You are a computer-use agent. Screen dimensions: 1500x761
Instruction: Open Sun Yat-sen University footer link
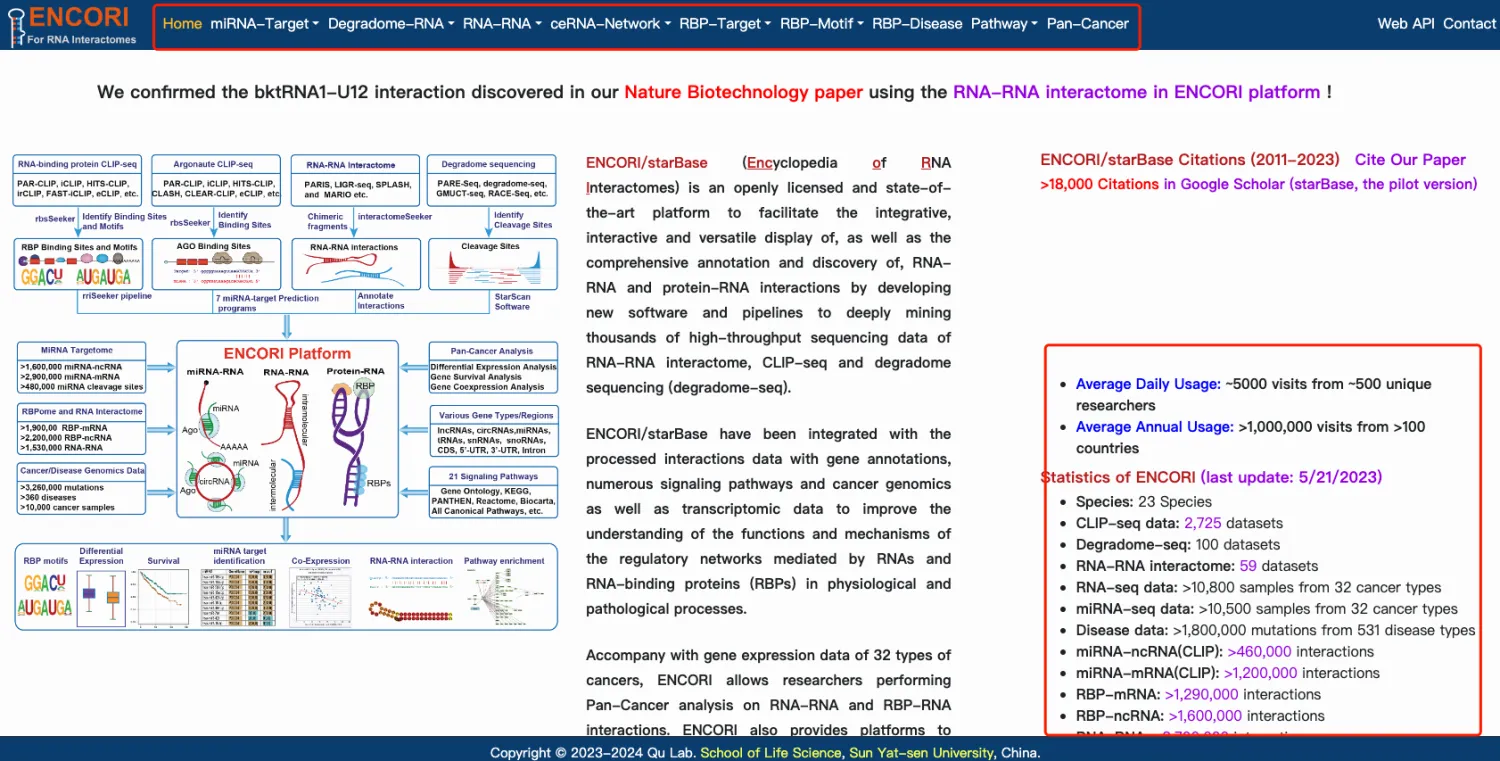(x=921, y=753)
